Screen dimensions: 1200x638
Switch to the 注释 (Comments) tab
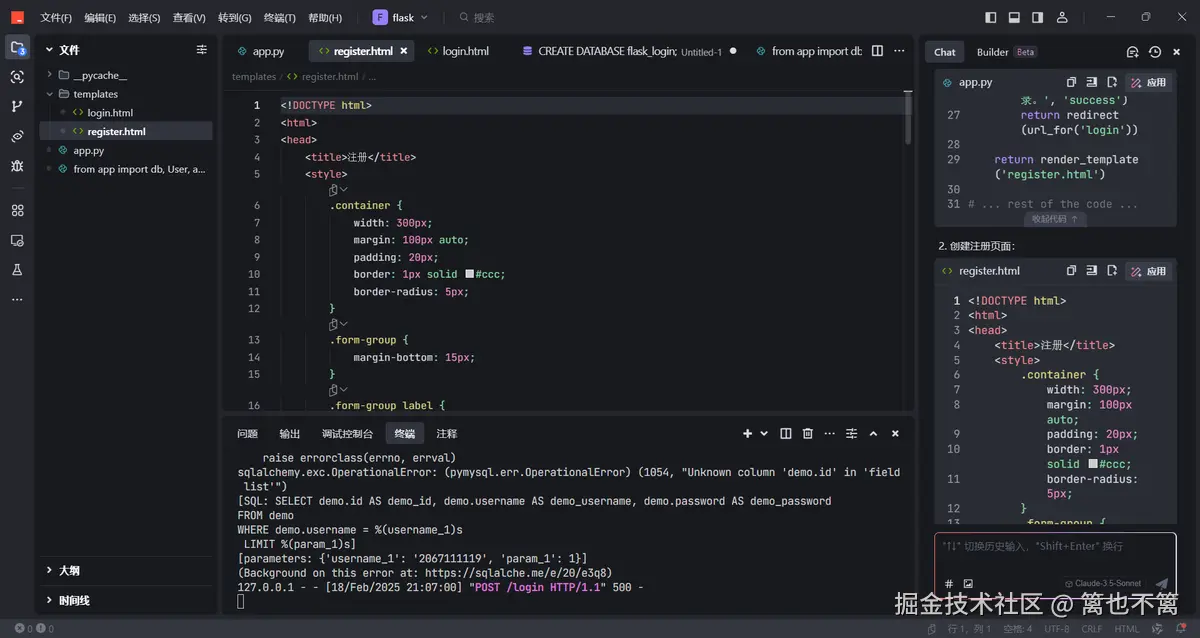click(446, 434)
